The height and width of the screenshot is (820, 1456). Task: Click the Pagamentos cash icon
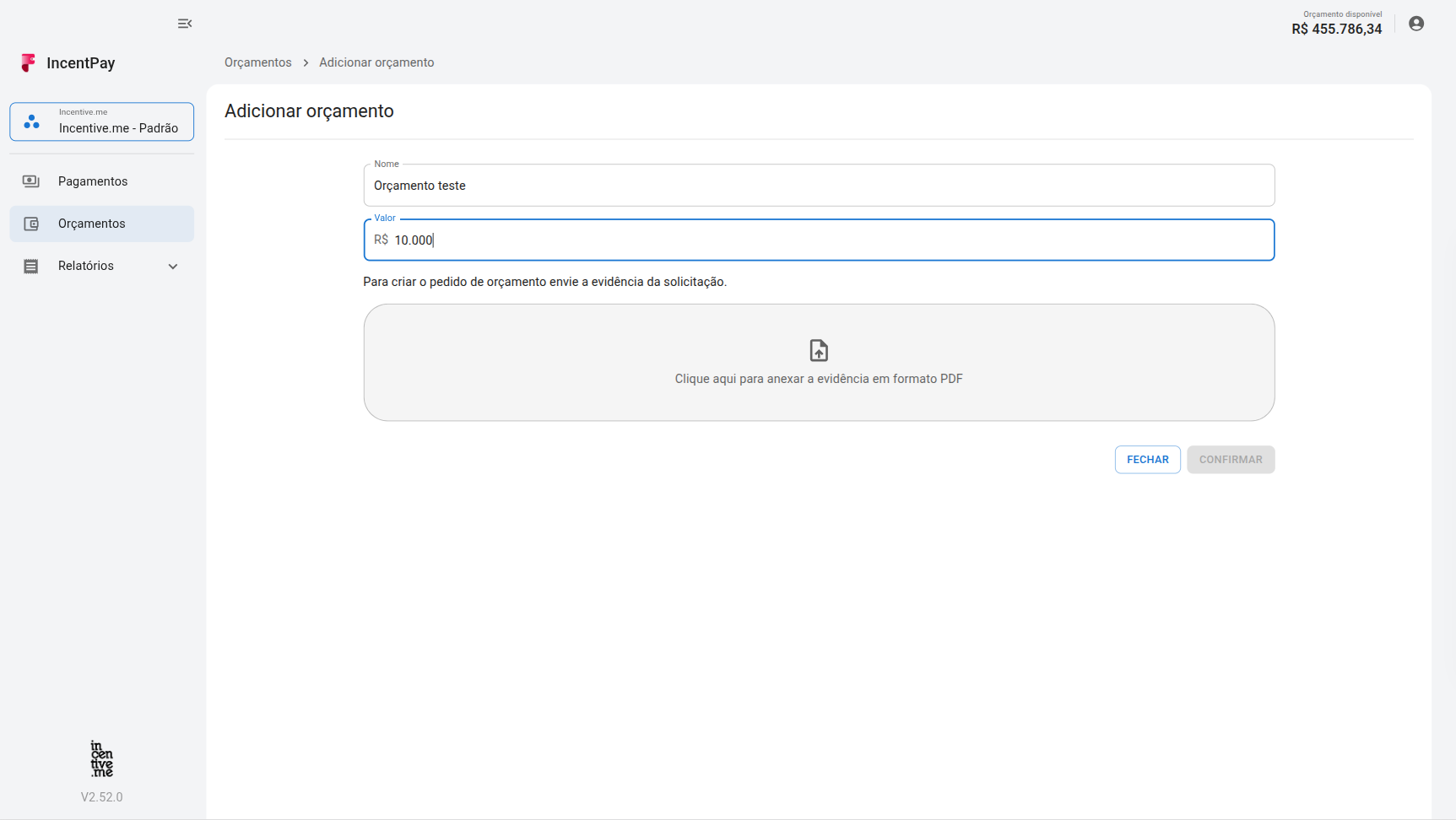point(31,181)
